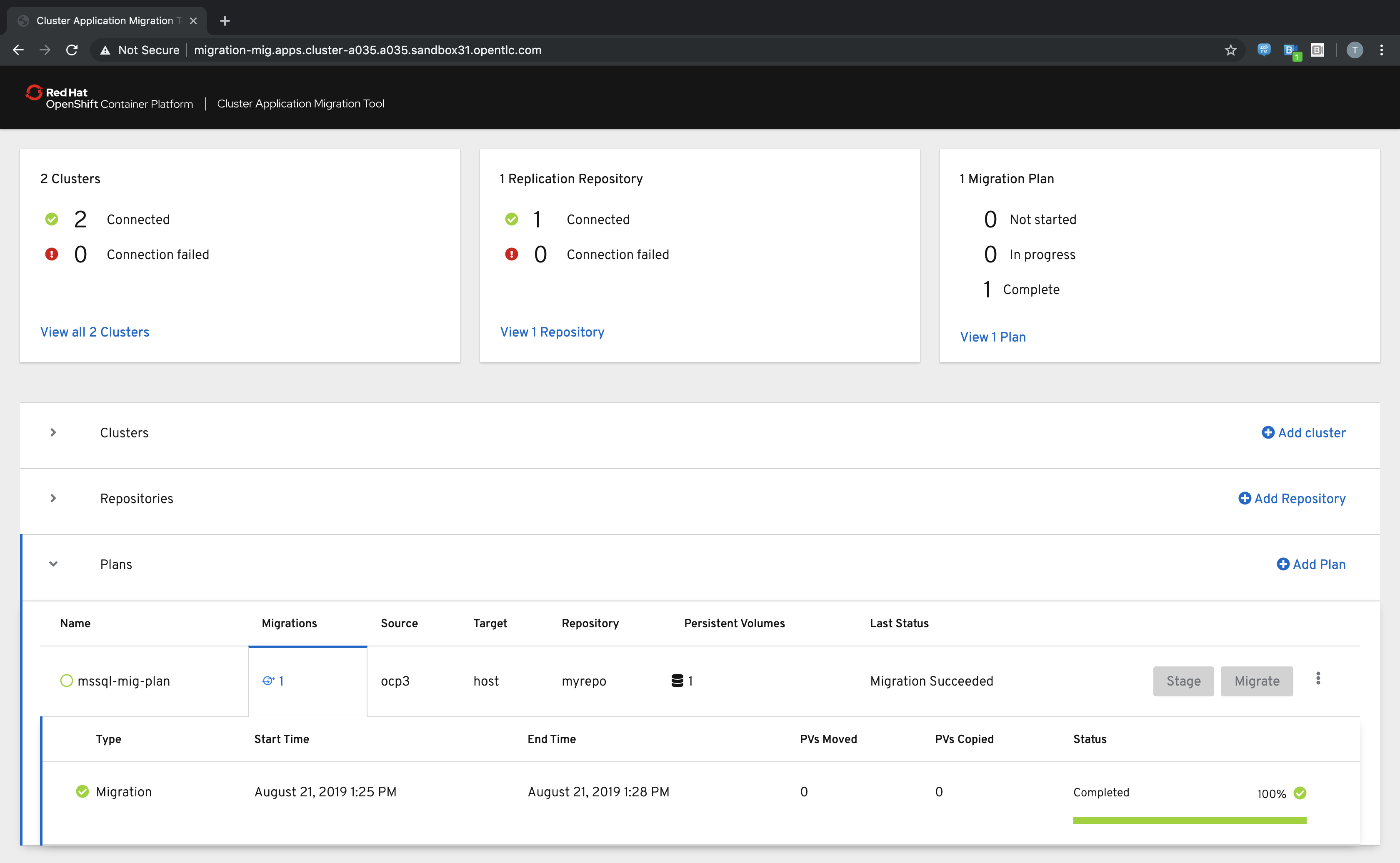Screen dimensions: 1400x863
Task: Open kebab menu for mssql-mig-plan
Action: click(x=1318, y=678)
